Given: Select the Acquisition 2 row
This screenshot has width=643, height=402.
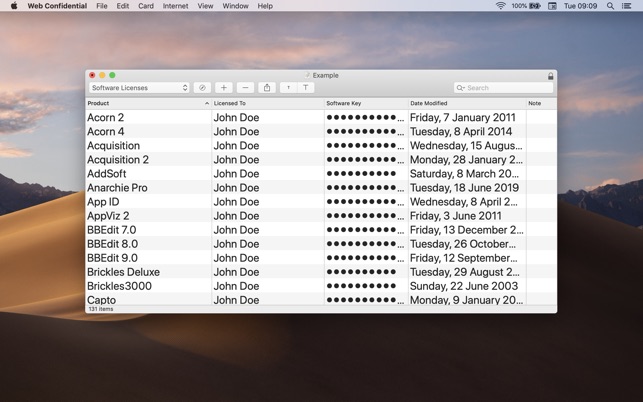Looking at the screenshot, I should point(321,160).
